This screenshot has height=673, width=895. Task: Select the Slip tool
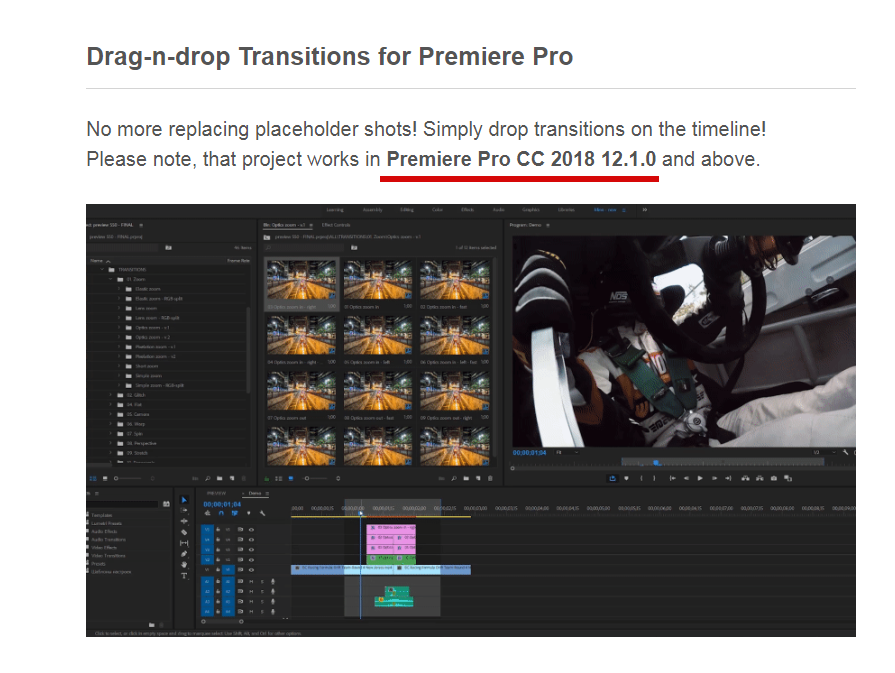184,543
